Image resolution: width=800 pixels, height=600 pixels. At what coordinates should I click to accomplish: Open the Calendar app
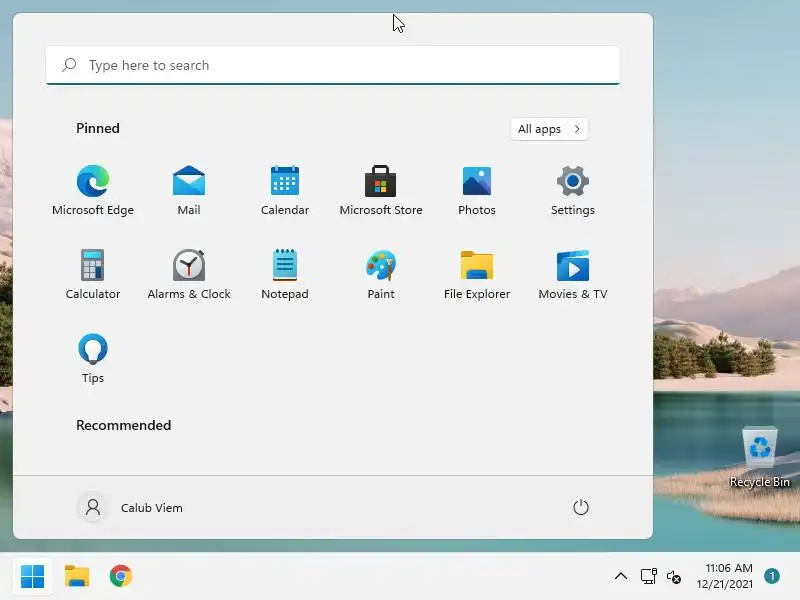(285, 190)
